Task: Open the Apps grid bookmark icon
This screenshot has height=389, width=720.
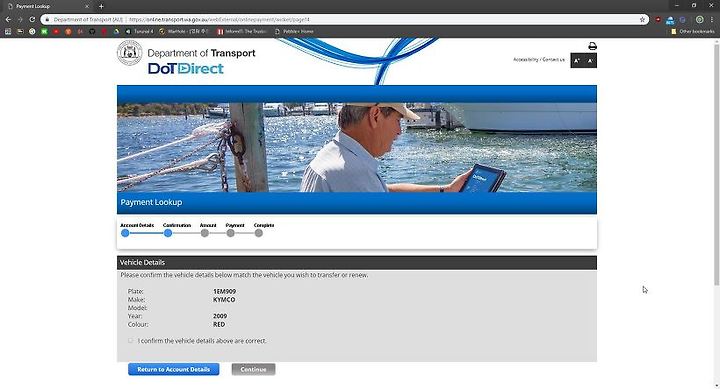Action: (8, 31)
